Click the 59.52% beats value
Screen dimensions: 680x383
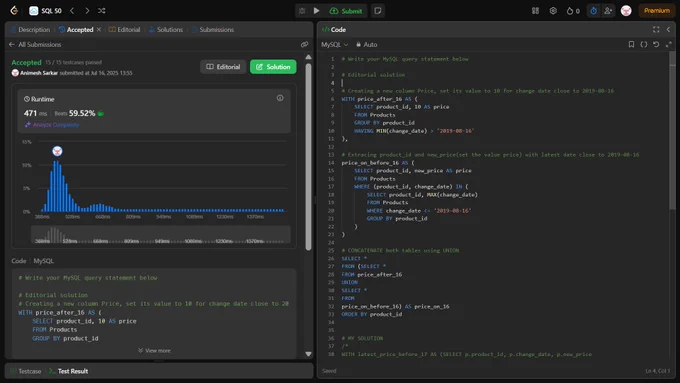point(82,113)
